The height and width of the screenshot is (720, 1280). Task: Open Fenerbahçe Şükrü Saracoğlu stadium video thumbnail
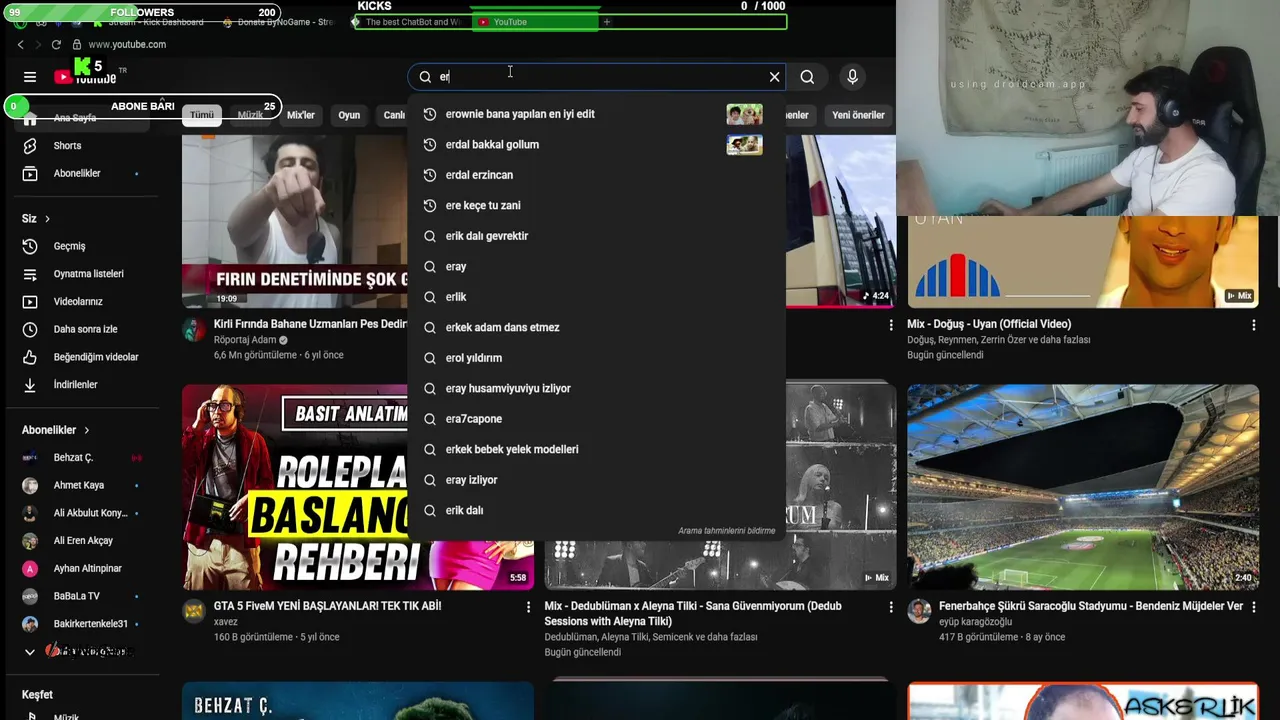1083,487
